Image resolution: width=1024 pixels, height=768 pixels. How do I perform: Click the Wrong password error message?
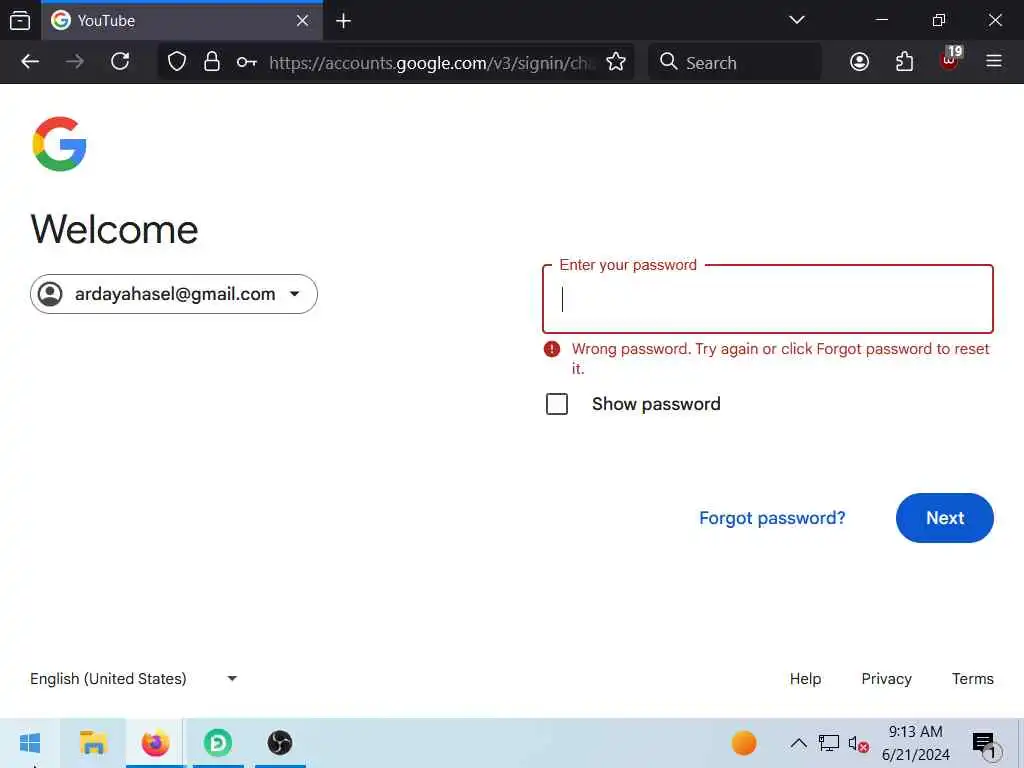coord(780,359)
